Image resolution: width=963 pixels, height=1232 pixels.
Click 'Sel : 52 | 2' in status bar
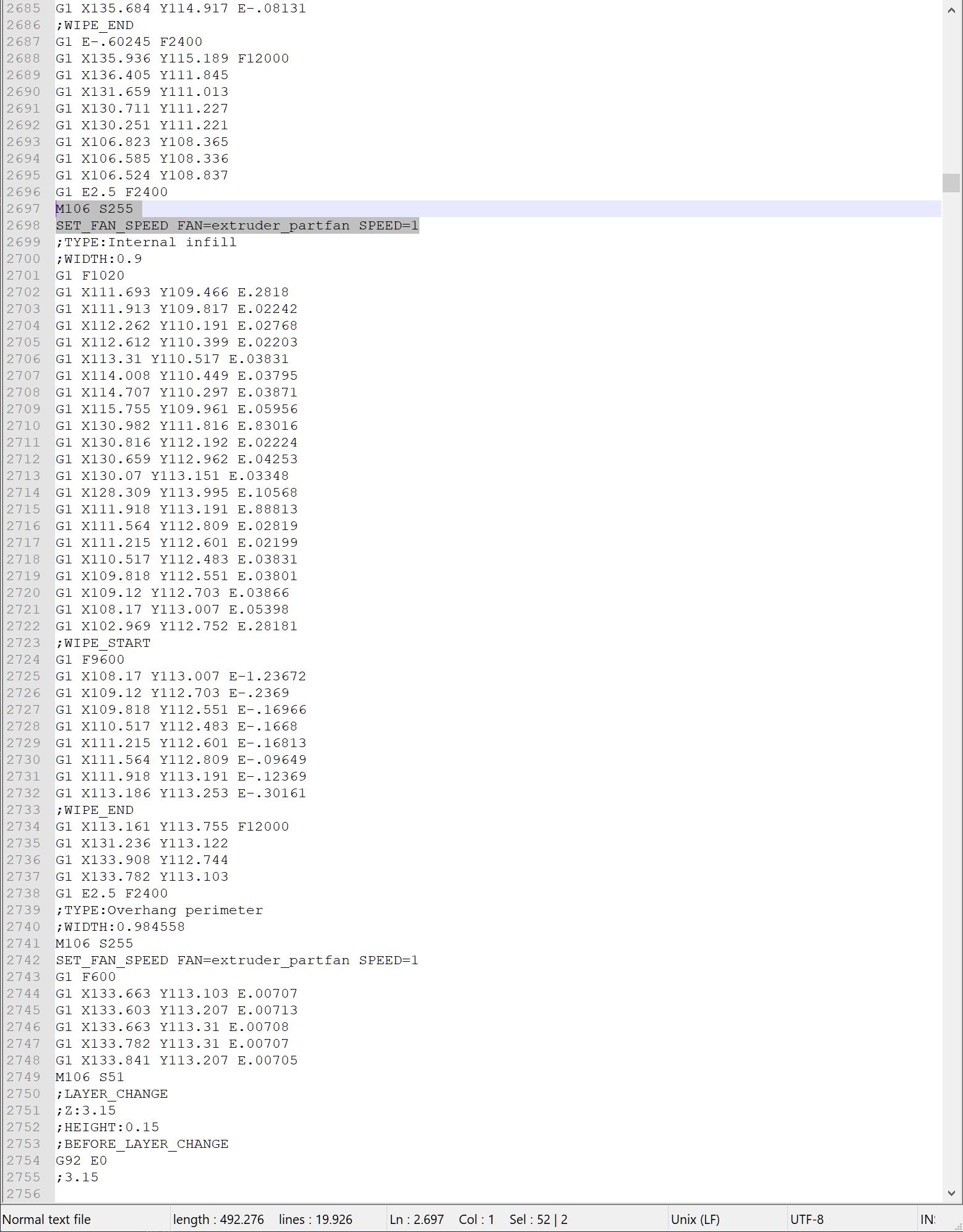coord(539,1219)
